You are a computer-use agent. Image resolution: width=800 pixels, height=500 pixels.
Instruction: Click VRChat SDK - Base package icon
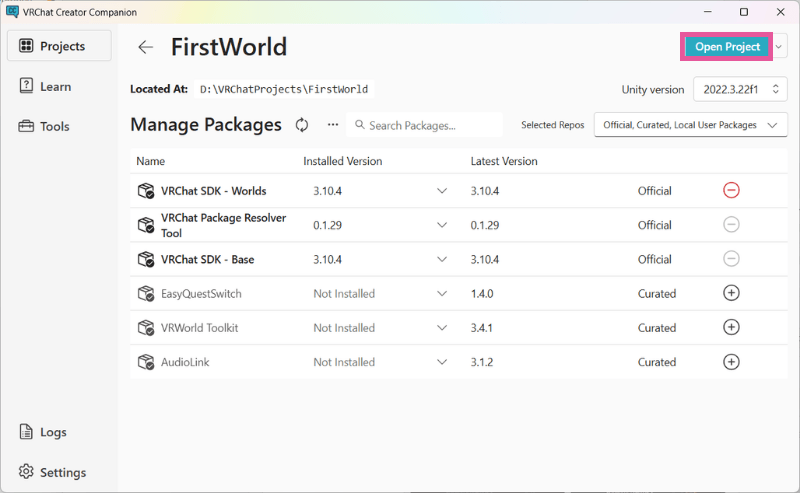coord(146,259)
